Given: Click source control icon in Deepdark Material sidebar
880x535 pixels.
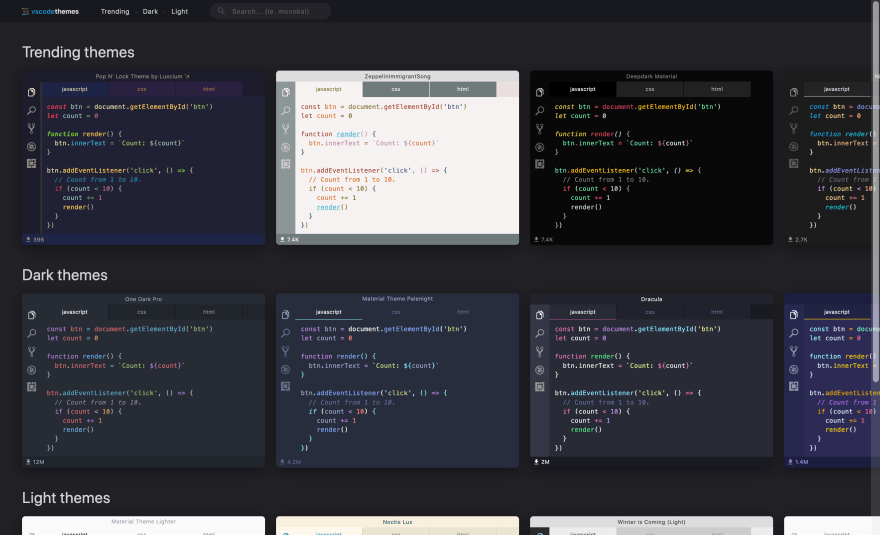Looking at the screenshot, I should click(540, 129).
